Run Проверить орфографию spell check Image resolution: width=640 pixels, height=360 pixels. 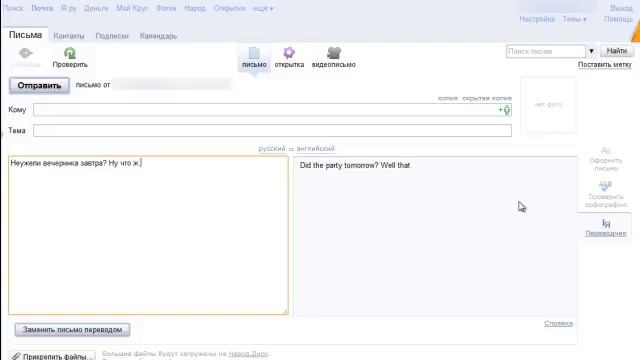[606, 195]
